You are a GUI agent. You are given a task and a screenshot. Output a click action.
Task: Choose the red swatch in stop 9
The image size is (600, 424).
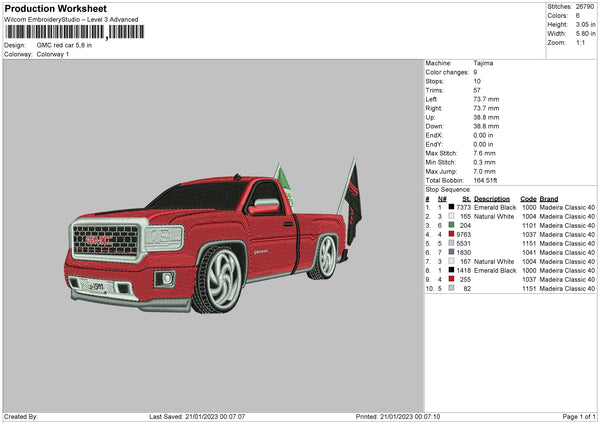coord(453,279)
